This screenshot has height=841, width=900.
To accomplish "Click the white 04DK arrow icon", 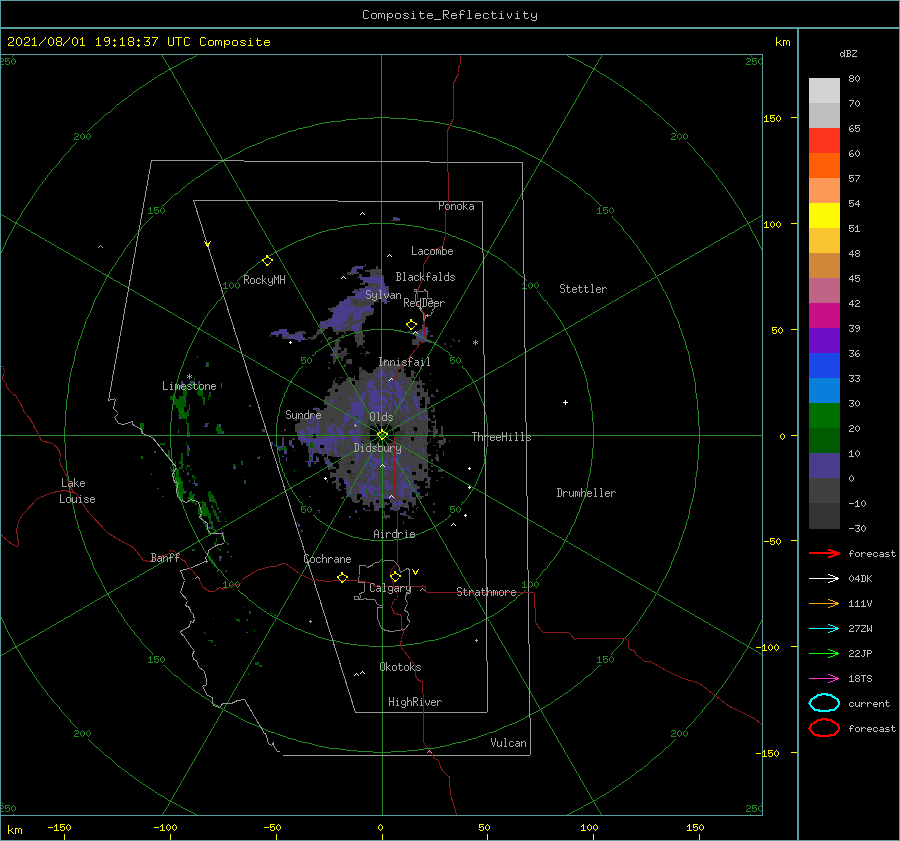I will 824,578.
